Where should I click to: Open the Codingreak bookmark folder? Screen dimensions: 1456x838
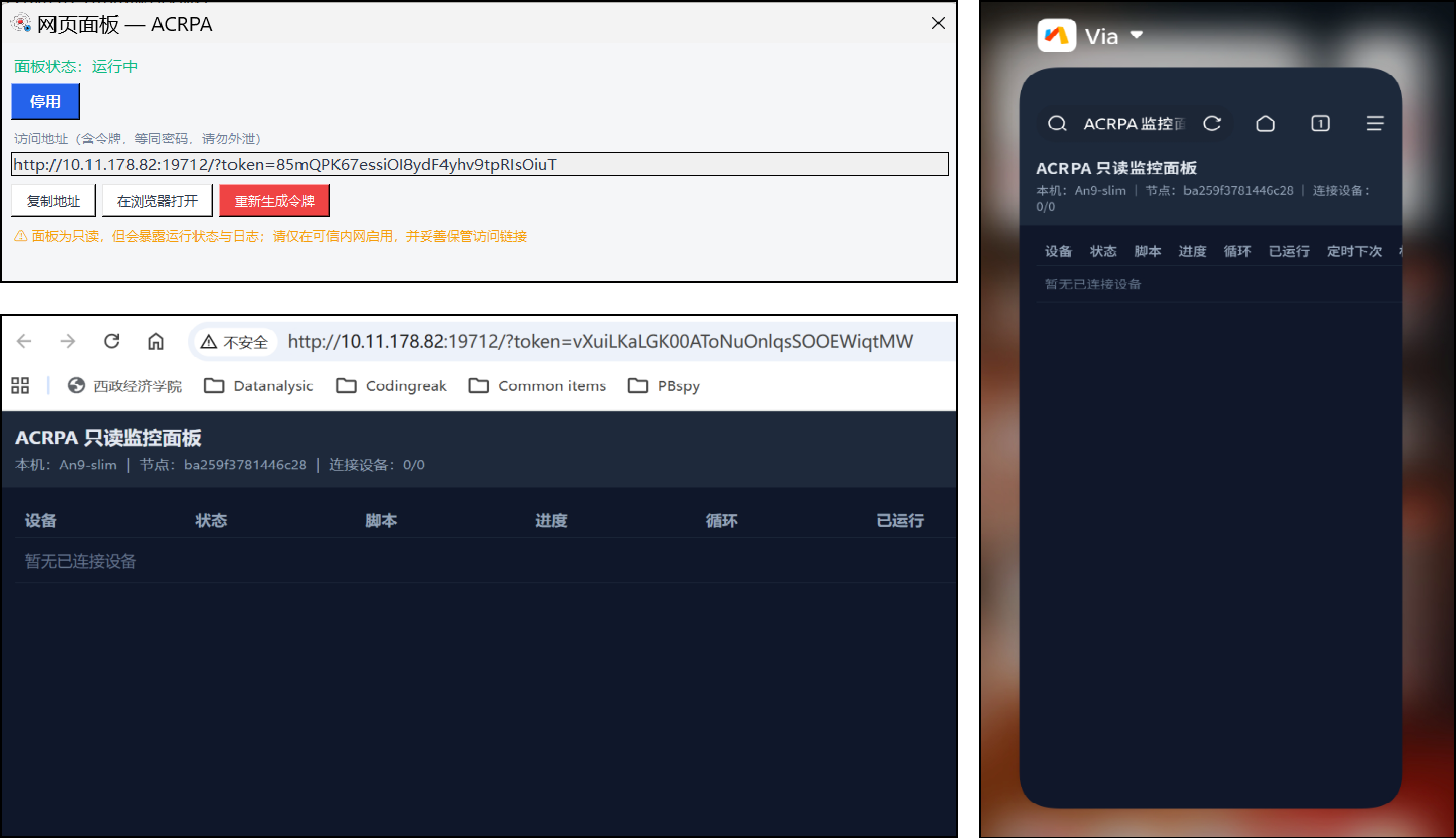391,386
